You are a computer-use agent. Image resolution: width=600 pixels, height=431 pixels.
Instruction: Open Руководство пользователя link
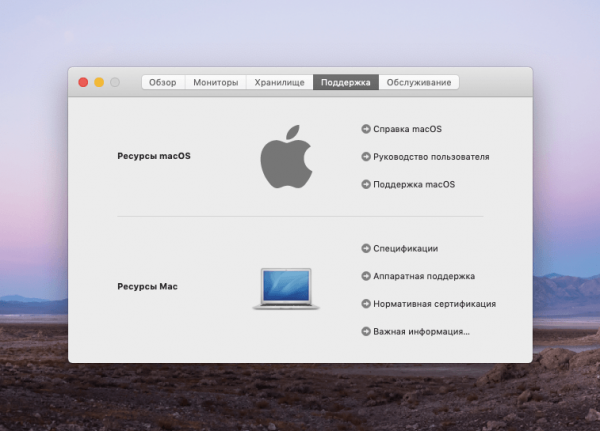431,157
